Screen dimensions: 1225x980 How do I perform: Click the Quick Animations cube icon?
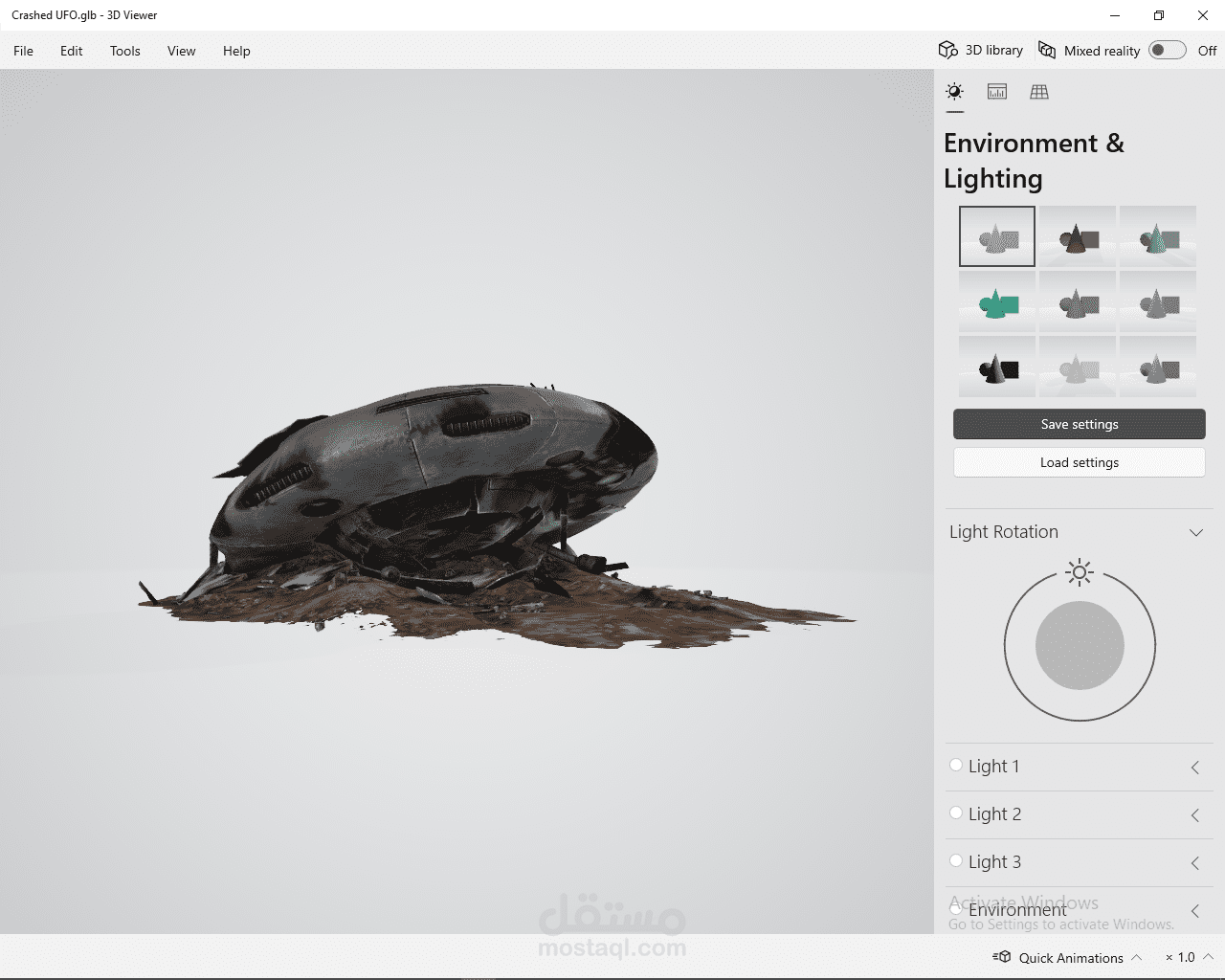[x=1002, y=957]
